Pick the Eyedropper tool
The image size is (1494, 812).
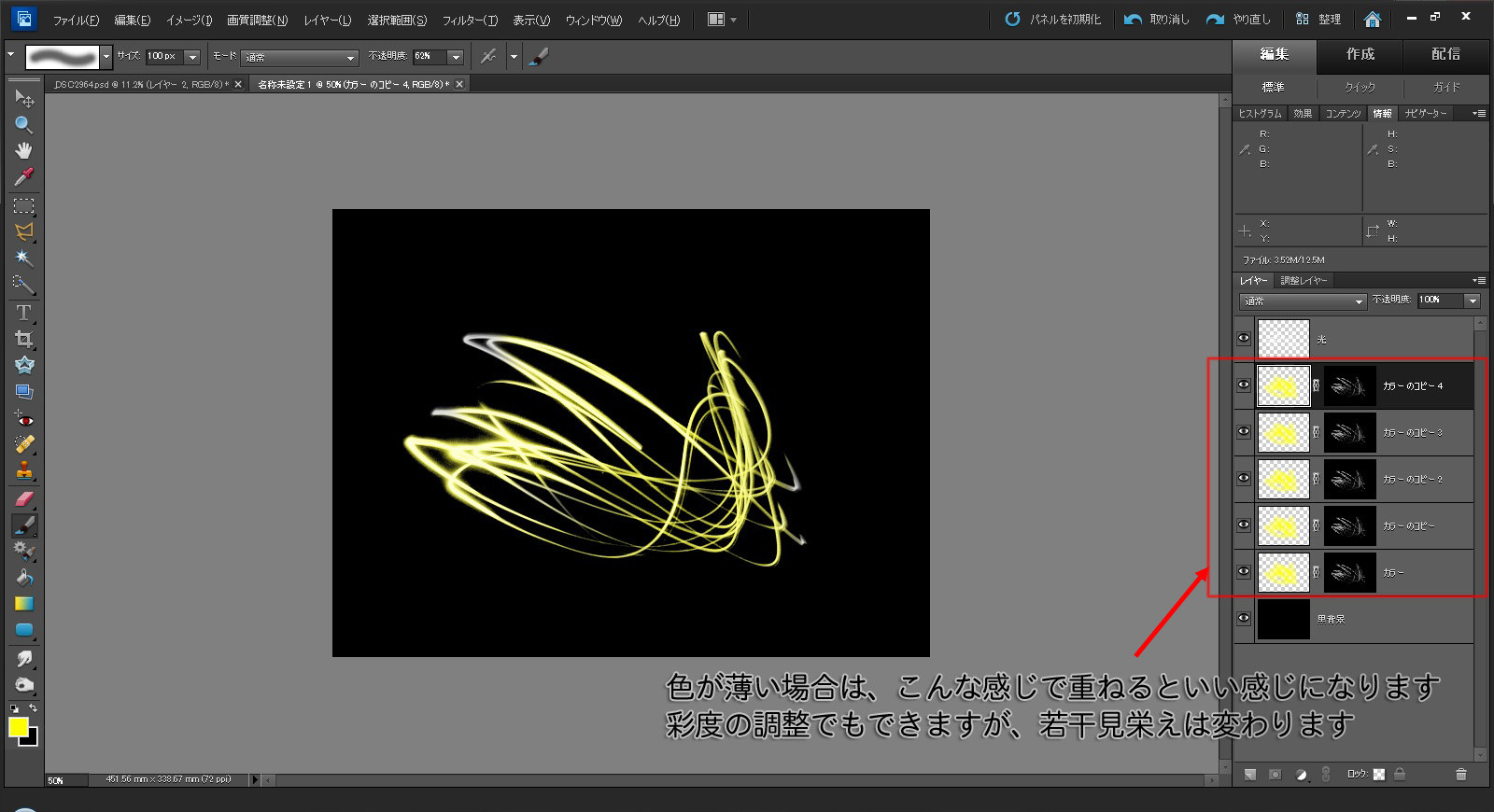click(23, 176)
